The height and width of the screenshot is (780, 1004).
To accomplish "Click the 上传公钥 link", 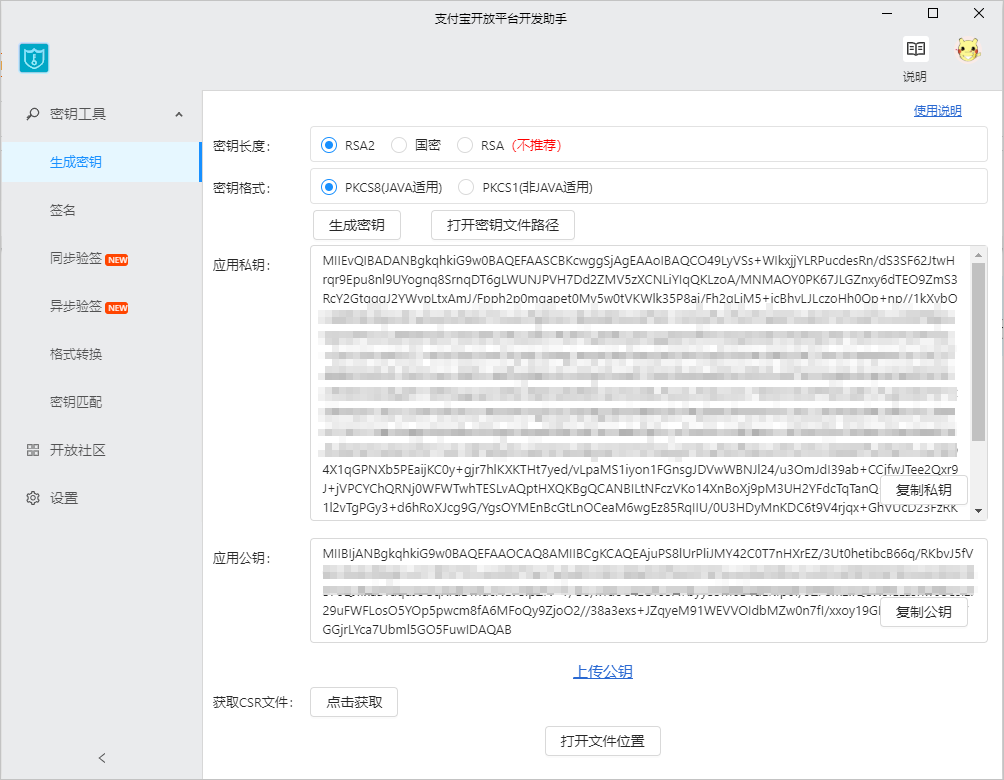I will pyautogui.click(x=603, y=672).
